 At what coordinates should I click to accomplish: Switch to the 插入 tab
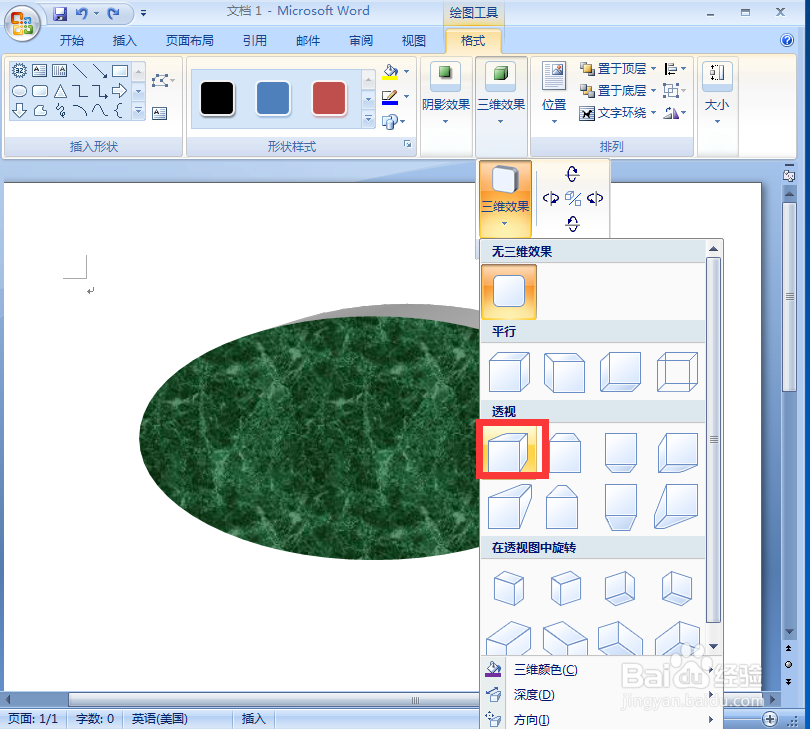tap(124, 41)
